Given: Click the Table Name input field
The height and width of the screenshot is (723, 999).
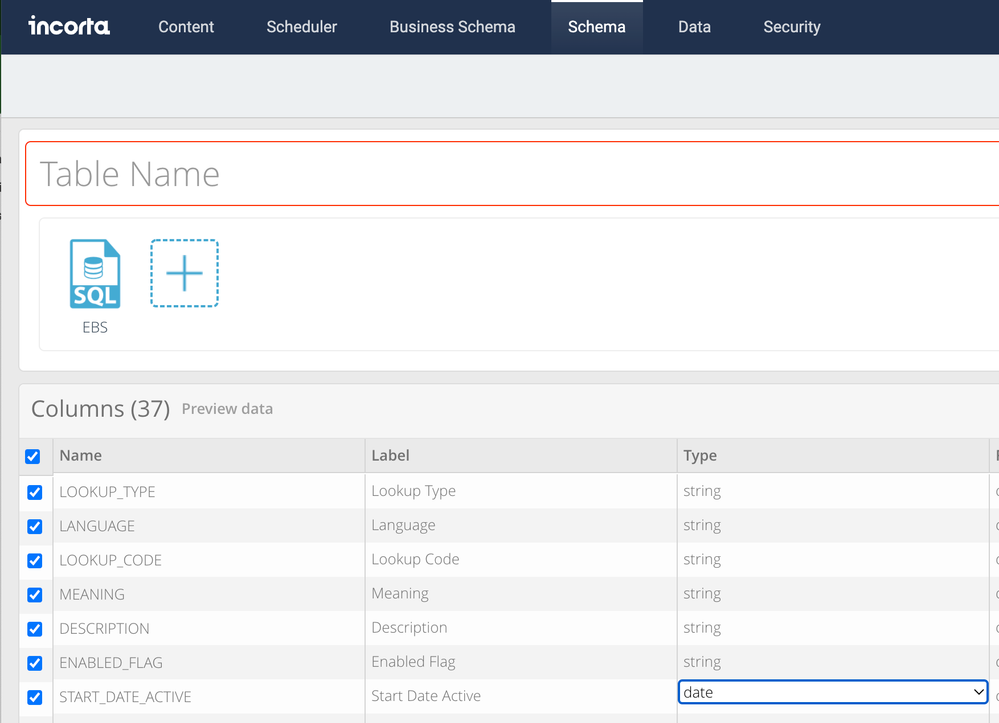Looking at the screenshot, I should (510, 174).
